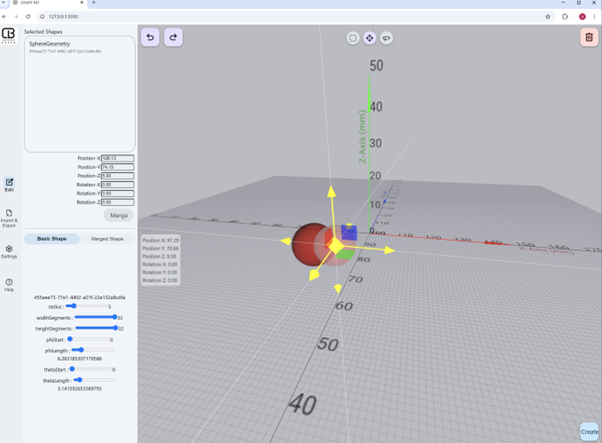Select the rotate mode icon
The height and width of the screenshot is (443, 602).
386,38
